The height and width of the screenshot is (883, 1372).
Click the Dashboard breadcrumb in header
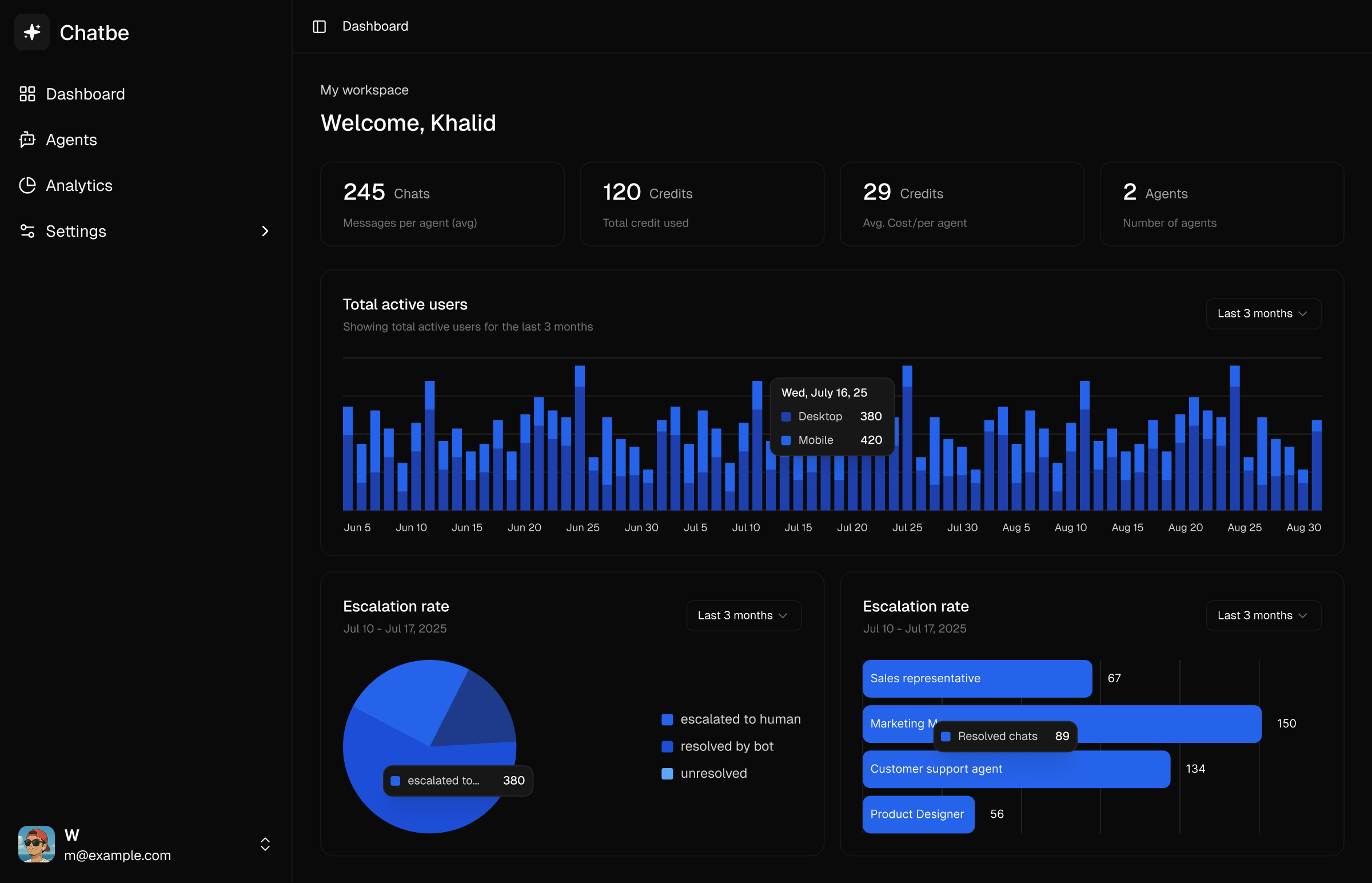pos(375,26)
